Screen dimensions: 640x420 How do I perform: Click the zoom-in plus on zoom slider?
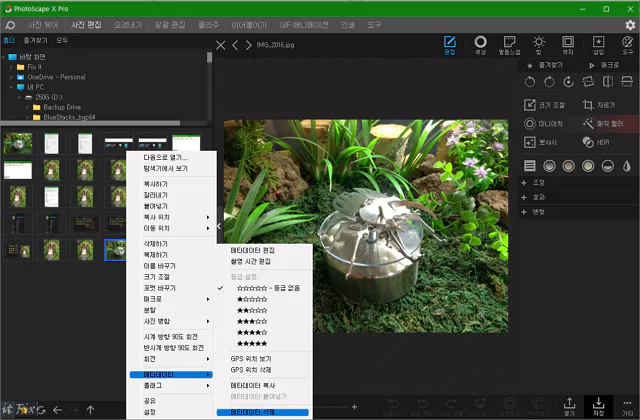pos(354,407)
